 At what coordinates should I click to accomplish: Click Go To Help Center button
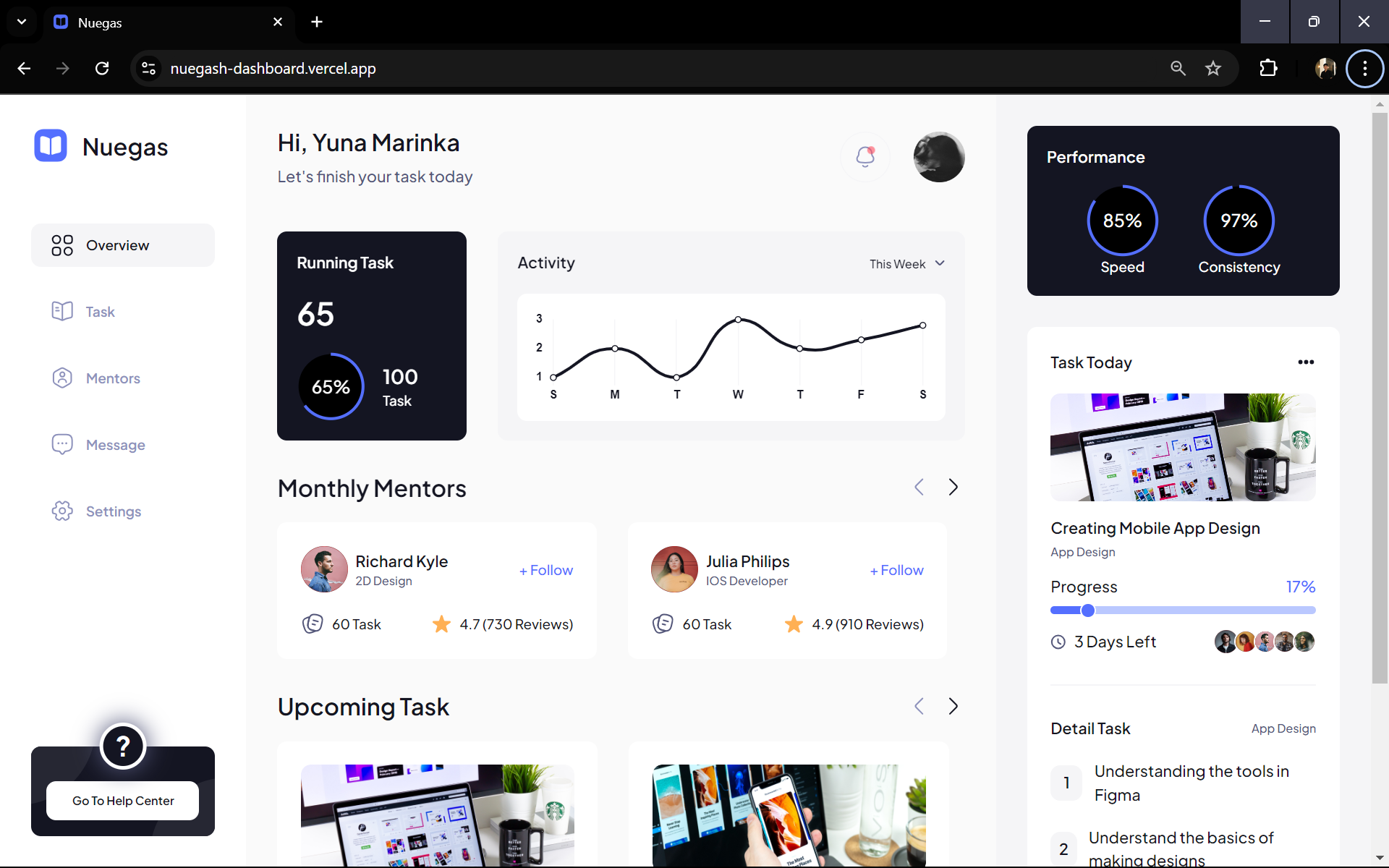pos(123,801)
